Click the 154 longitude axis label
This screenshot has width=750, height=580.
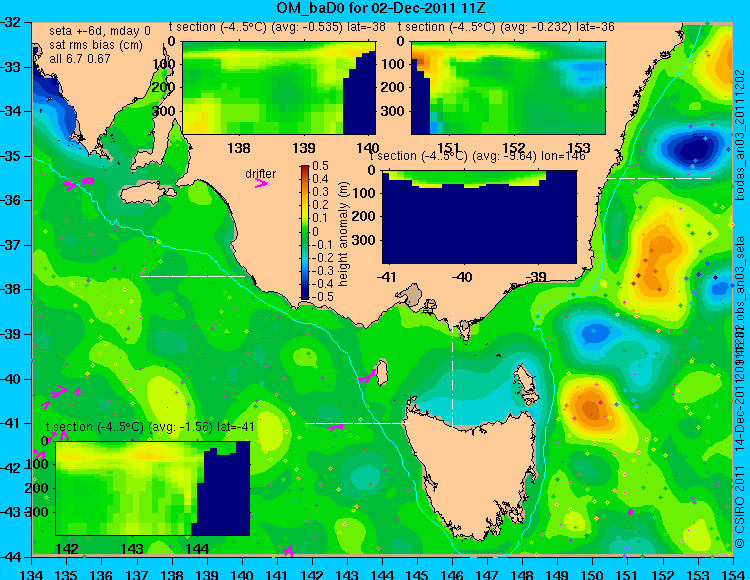click(x=733, y=574)
